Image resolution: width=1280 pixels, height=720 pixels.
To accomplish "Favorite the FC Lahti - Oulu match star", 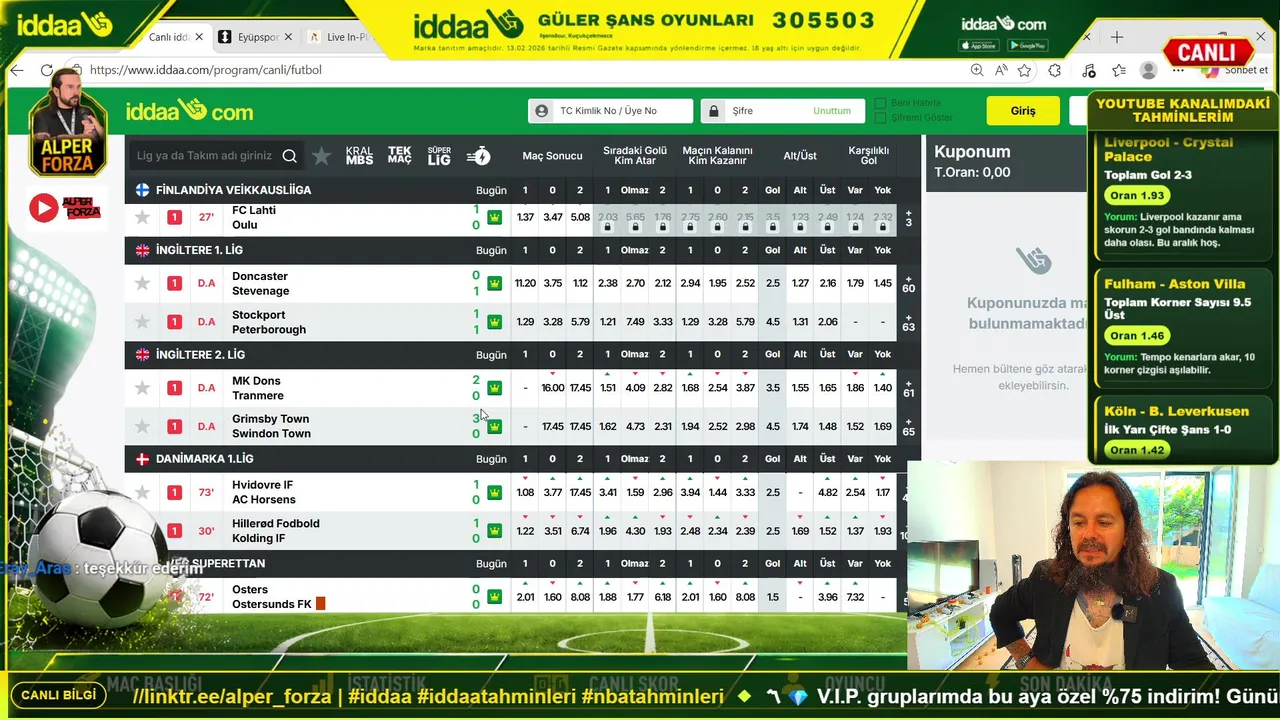I will (x=142, y=217).
